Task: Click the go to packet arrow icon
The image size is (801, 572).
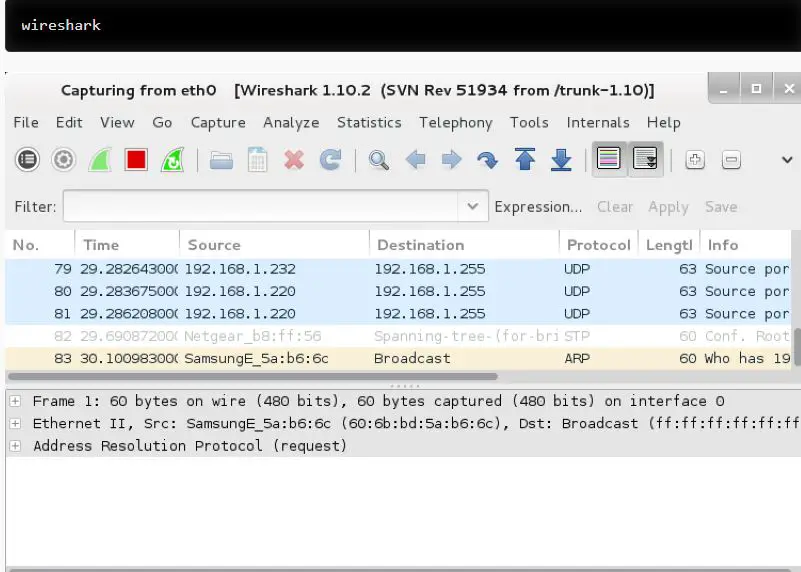Action: pyautogui.click(x=488, y=159)
